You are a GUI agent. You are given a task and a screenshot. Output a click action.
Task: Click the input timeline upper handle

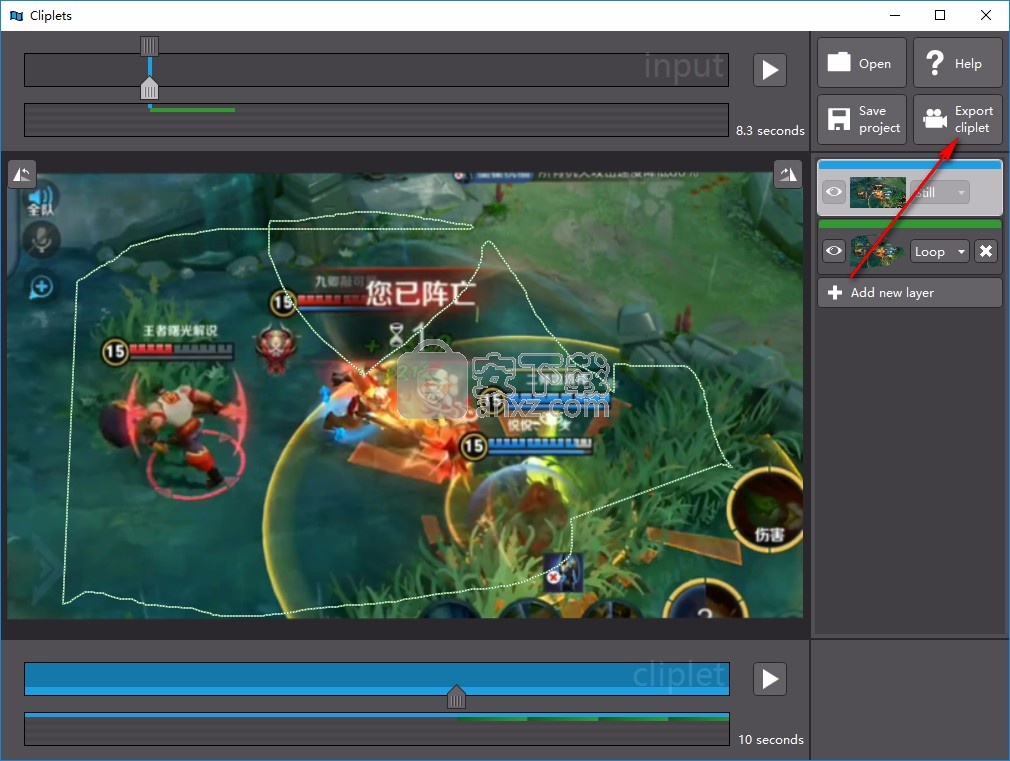click(x=149, y=46)
